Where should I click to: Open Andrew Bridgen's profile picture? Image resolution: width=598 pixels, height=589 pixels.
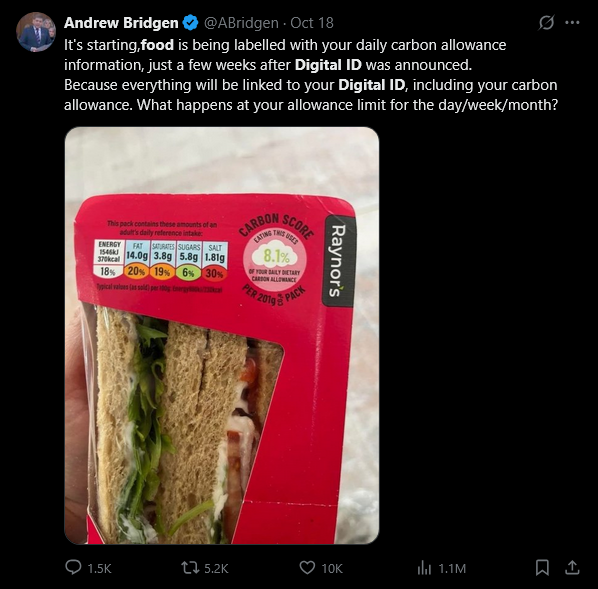point(36,32)
